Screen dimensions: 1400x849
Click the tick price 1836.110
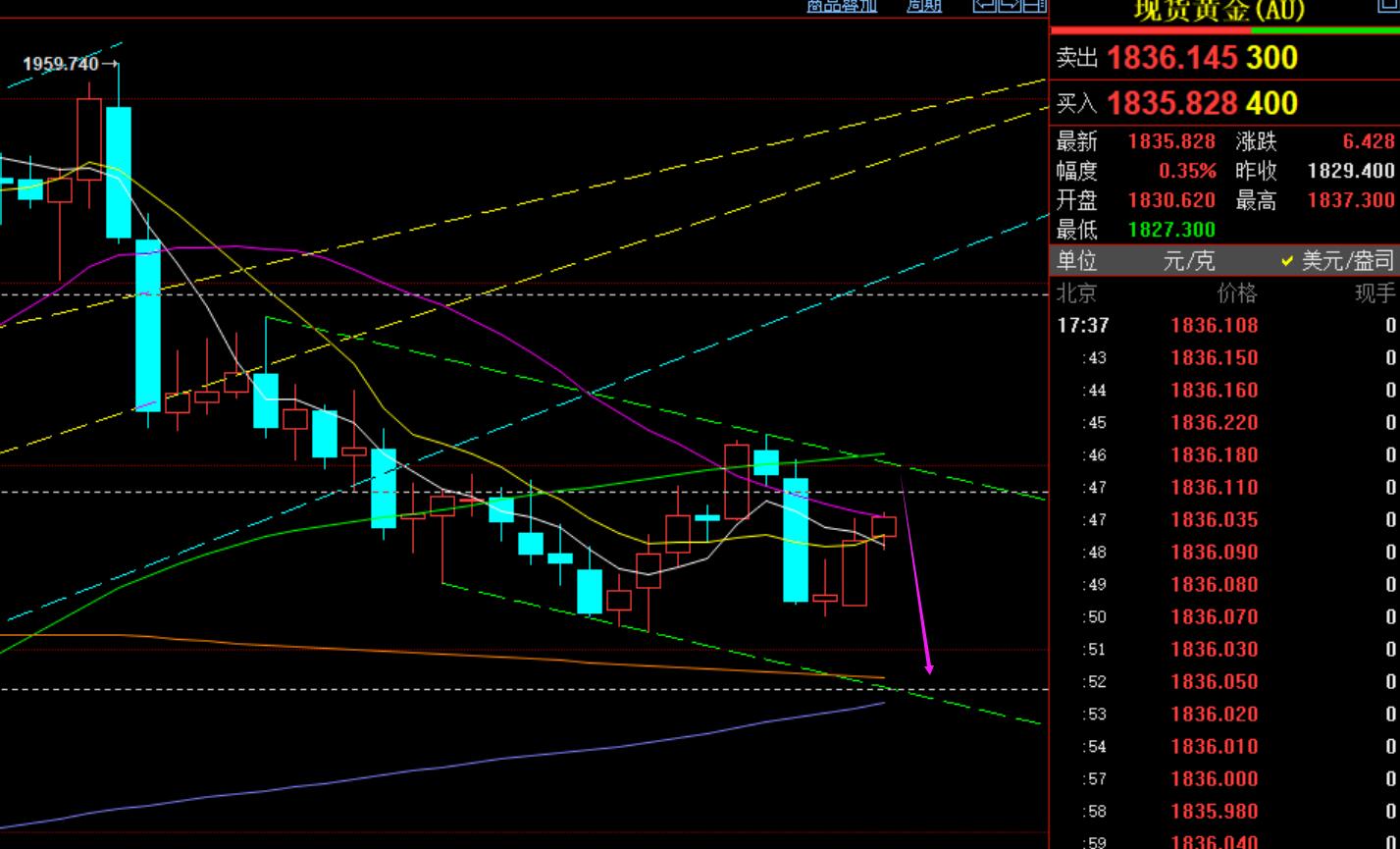[1215, 487]
